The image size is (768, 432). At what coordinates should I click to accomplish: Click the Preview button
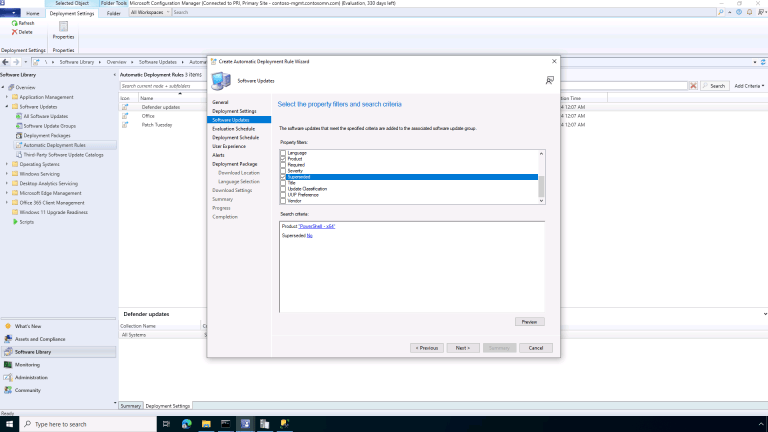pyautogui.click(x=529, y=322)
